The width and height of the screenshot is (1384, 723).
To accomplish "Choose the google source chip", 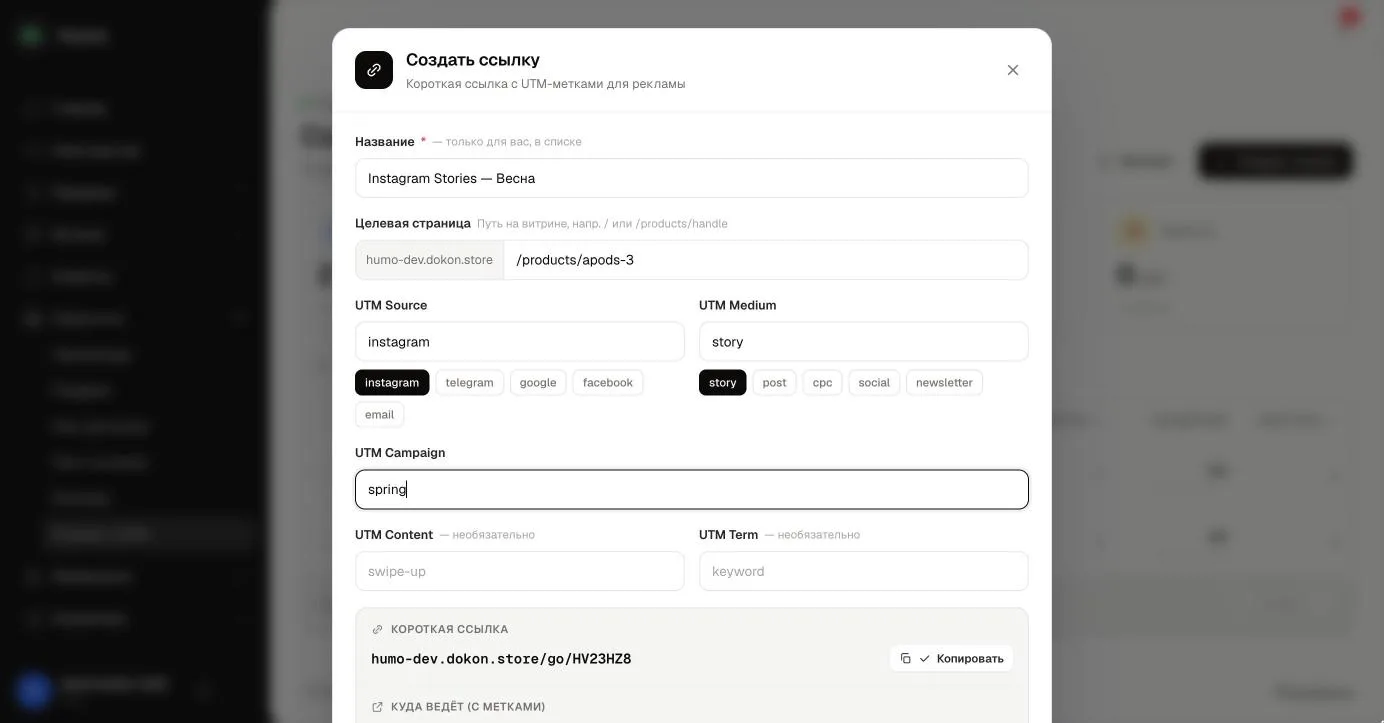I will (538, 383).
